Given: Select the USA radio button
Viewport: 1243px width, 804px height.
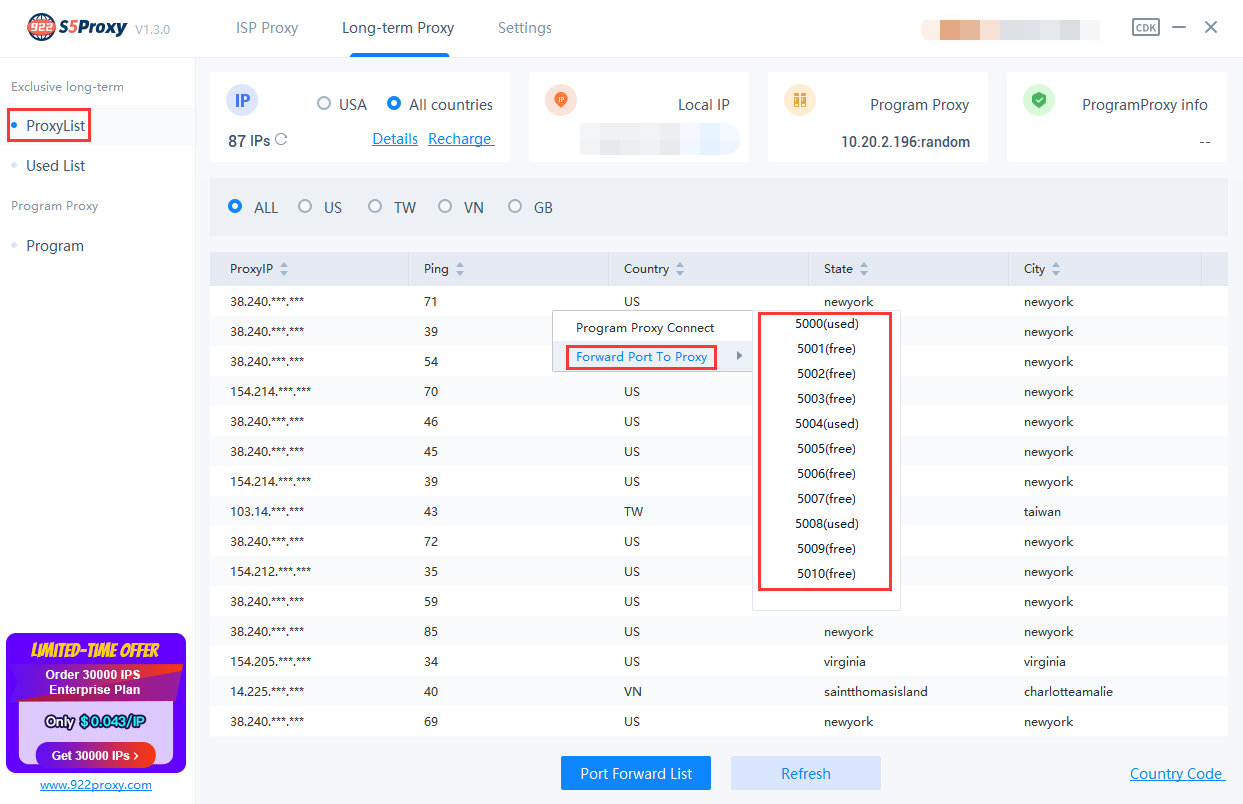Looking at the screenshot, I should pos(324,103).
